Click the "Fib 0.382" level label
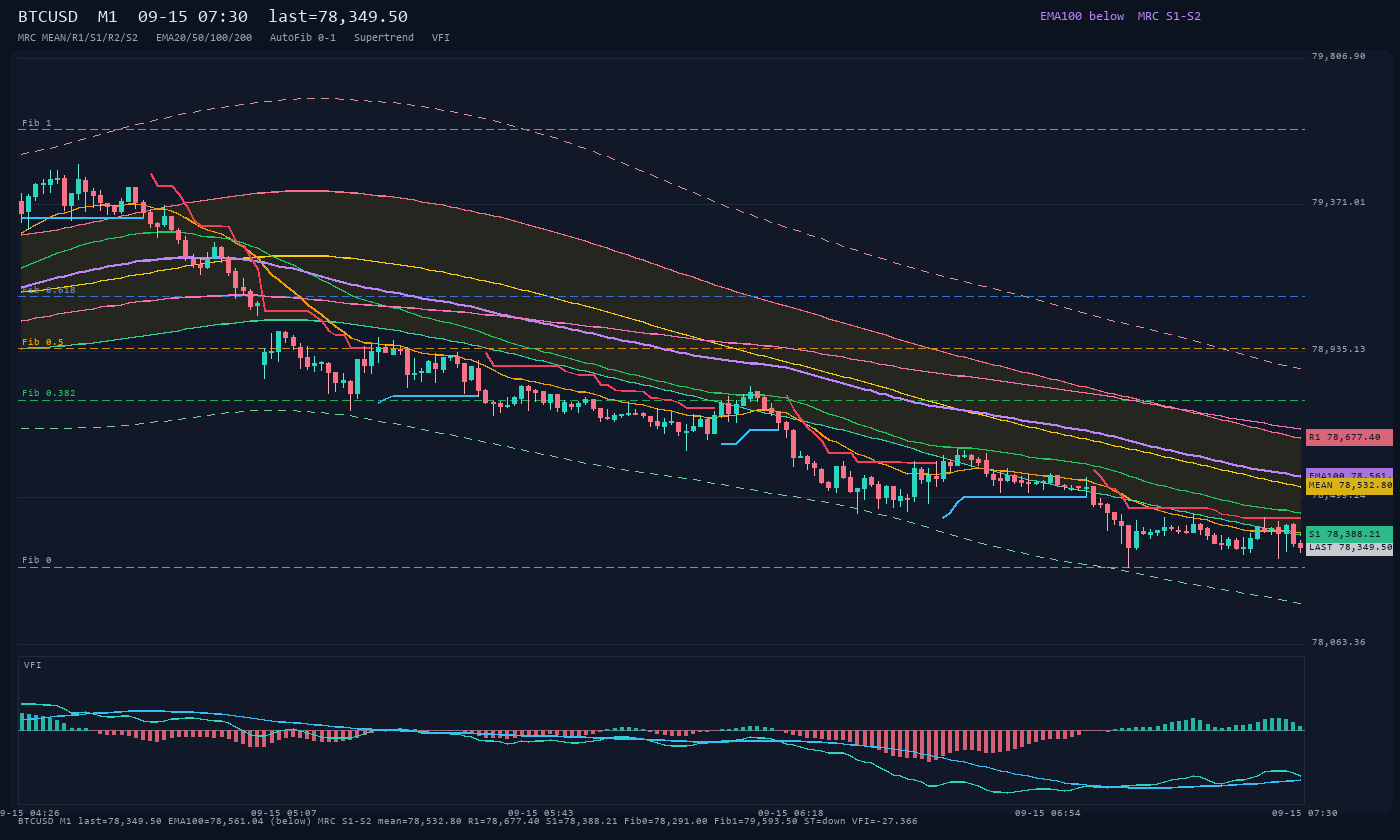1400x840 pixels. point(49,393)
